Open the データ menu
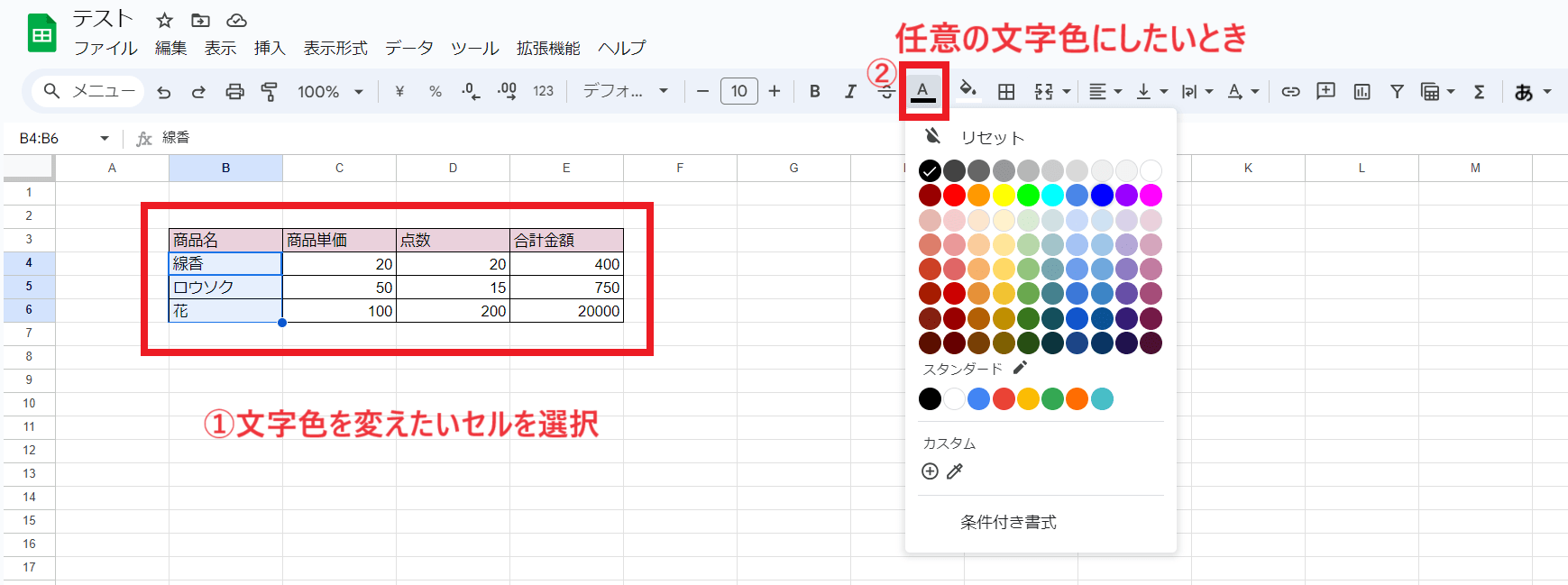The image size is (1568, 585). click(408, 49)
